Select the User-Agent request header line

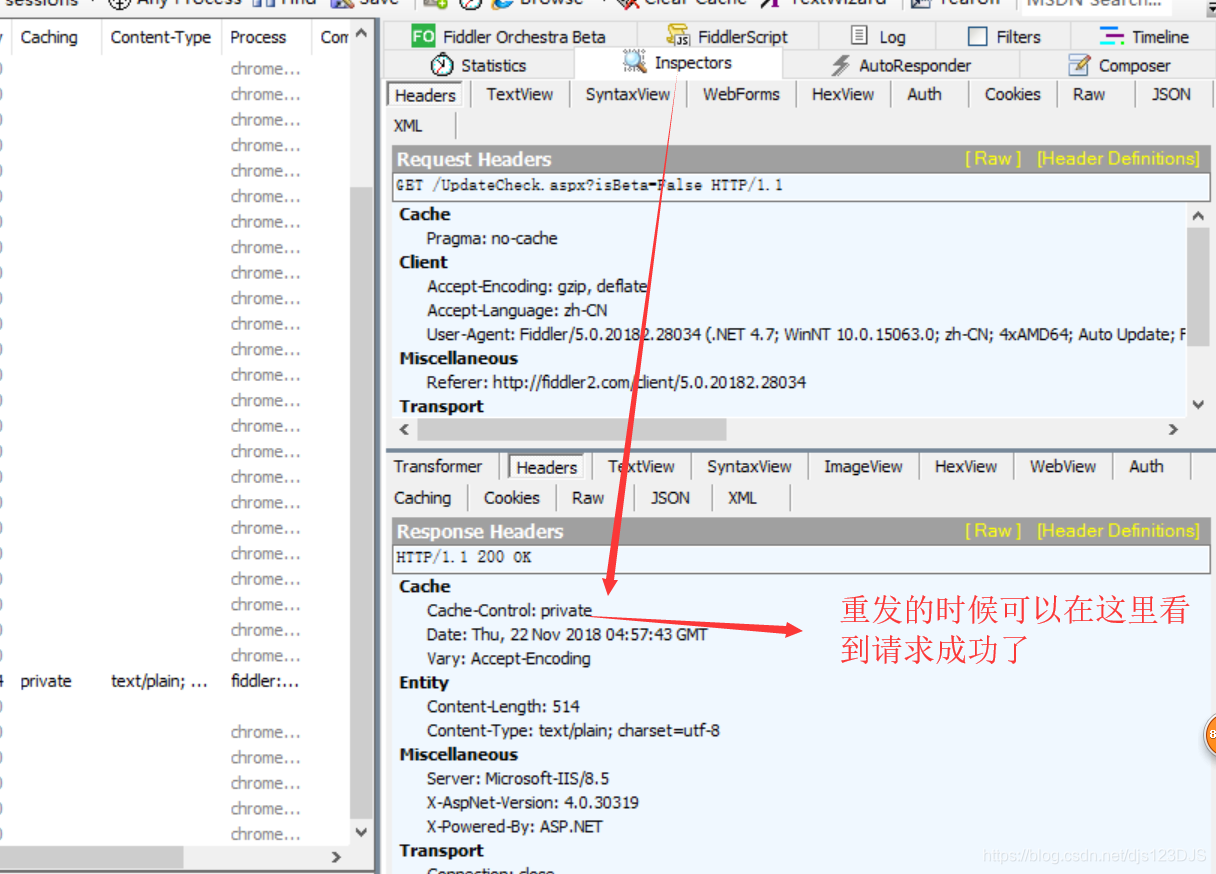(806, 334)
